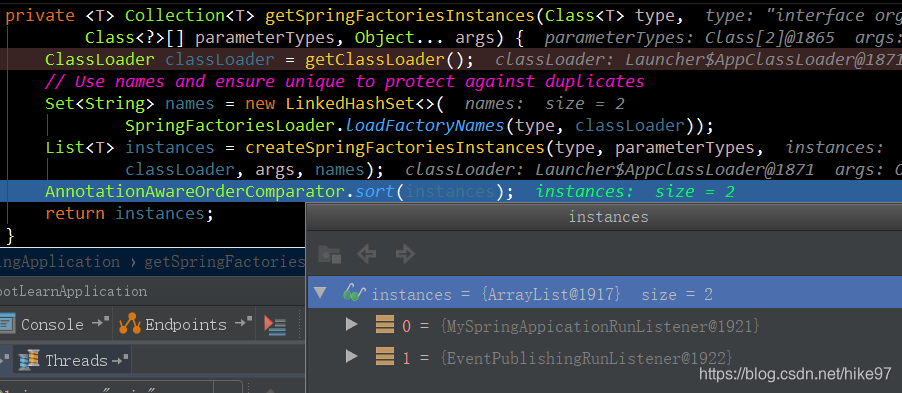Viewport: 902px width, 393px height.
Task: Click the list icon of element 1
Action: click(x=384, y=357)
